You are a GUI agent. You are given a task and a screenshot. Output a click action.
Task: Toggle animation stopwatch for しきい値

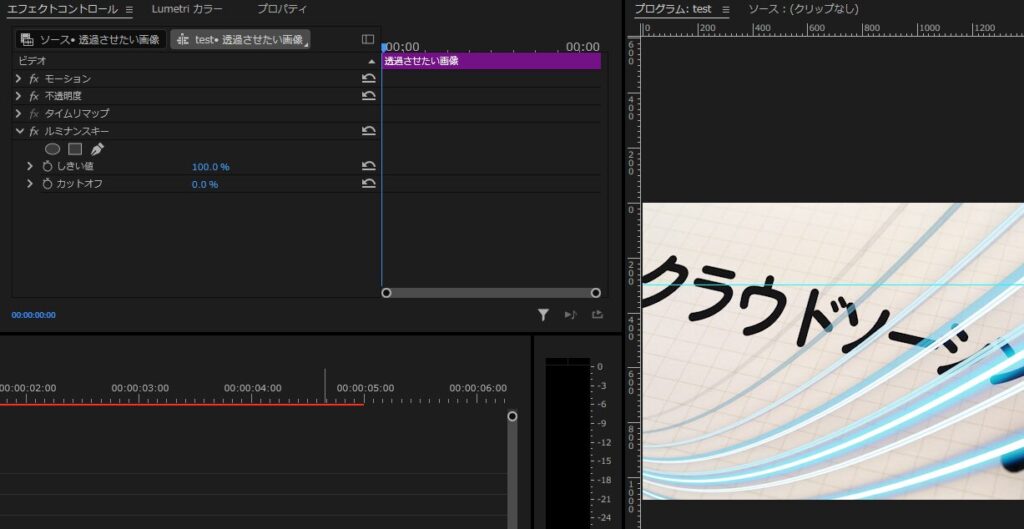click(47, 166)
